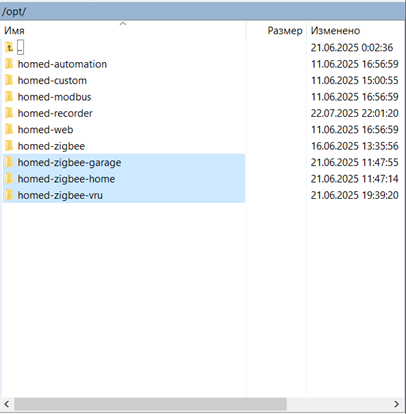Select the homed-zigbee-vru folder name
The image size is (406, 414).
[x=60, y=195]
